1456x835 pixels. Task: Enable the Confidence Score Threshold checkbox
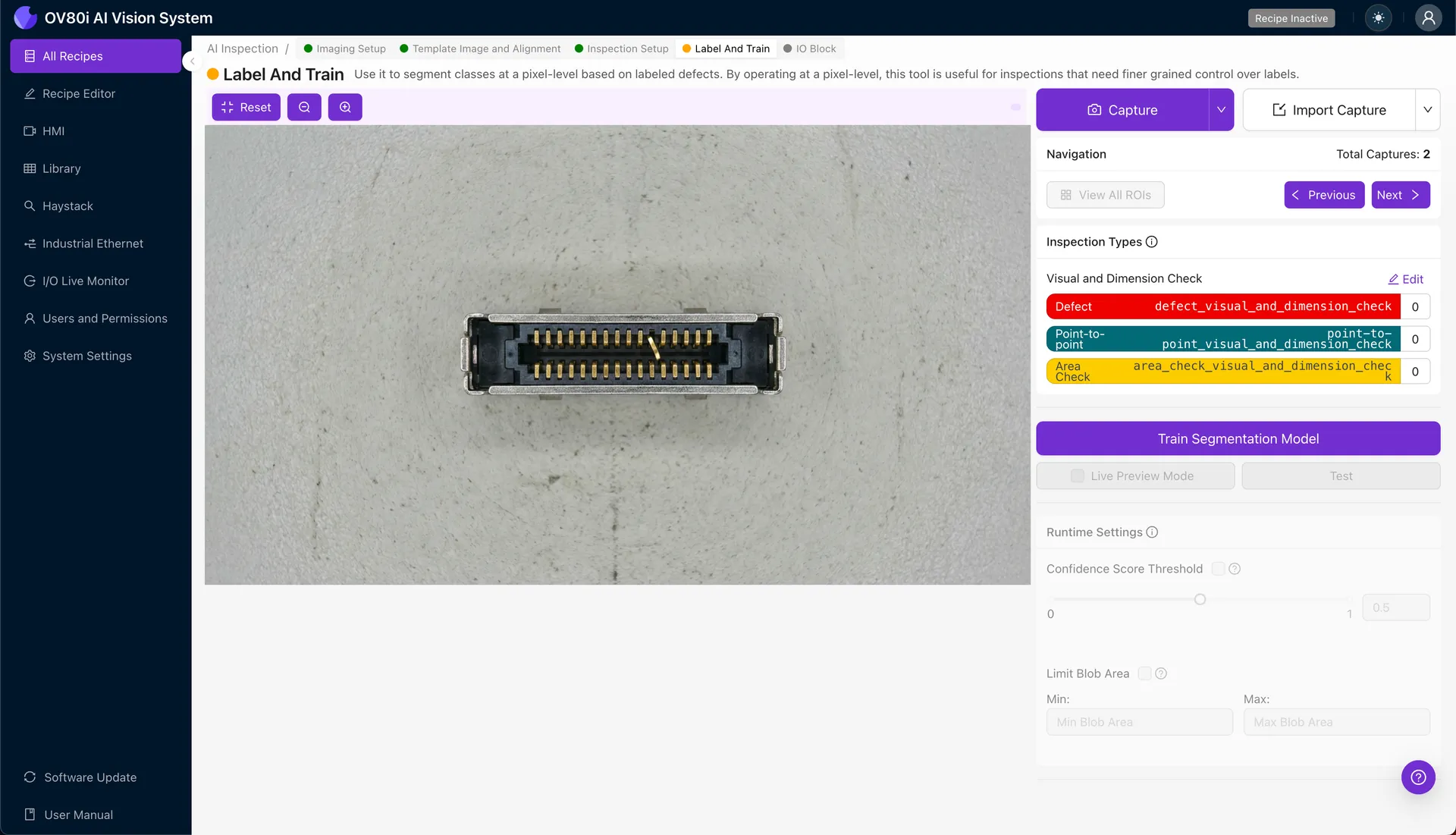click(1218, 569)
